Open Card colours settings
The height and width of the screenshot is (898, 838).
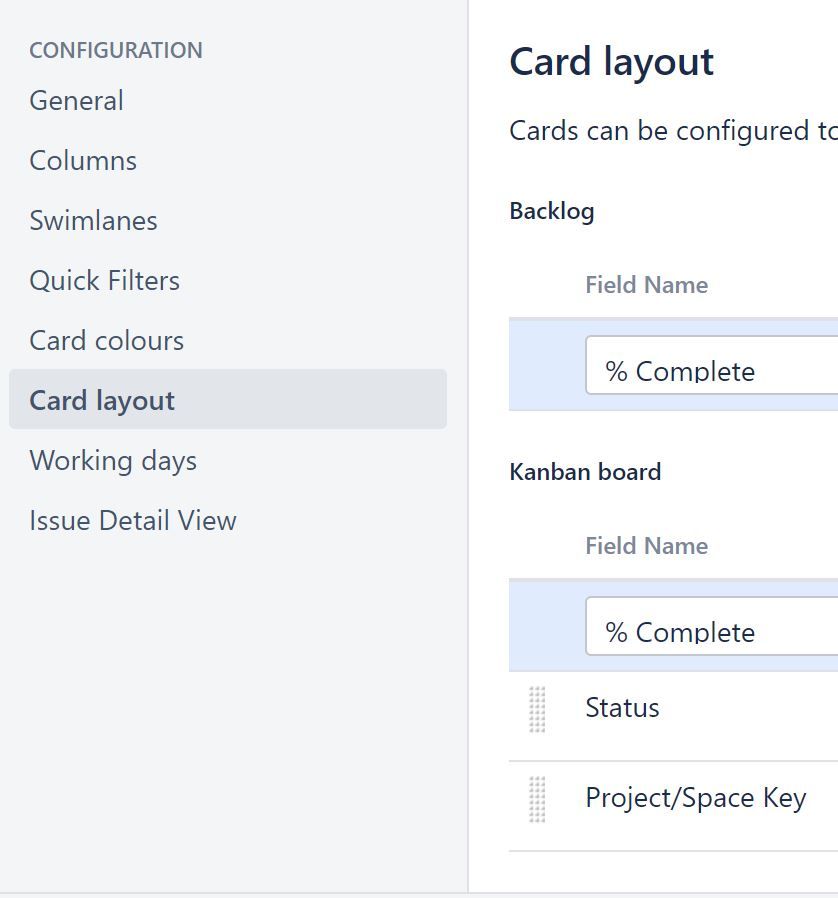[x=107, y=340]
